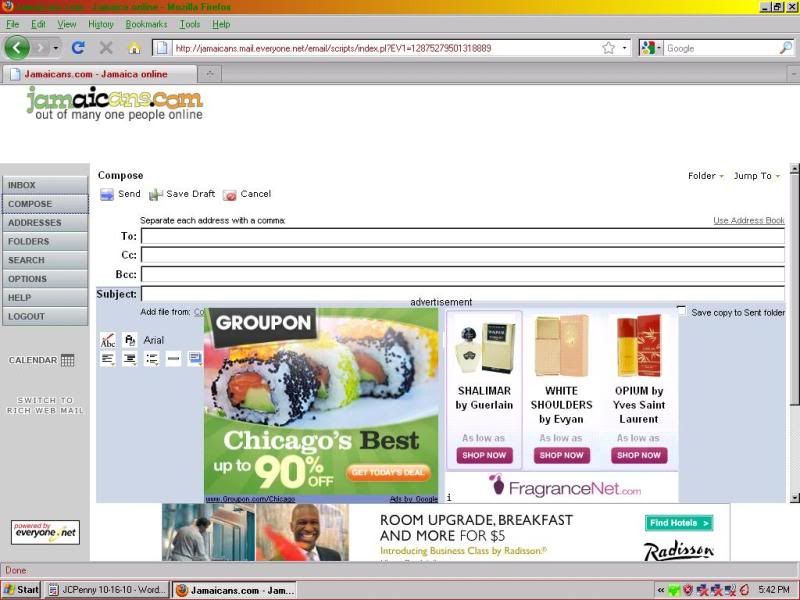Open the Jump To dropdown

(757, 176)
